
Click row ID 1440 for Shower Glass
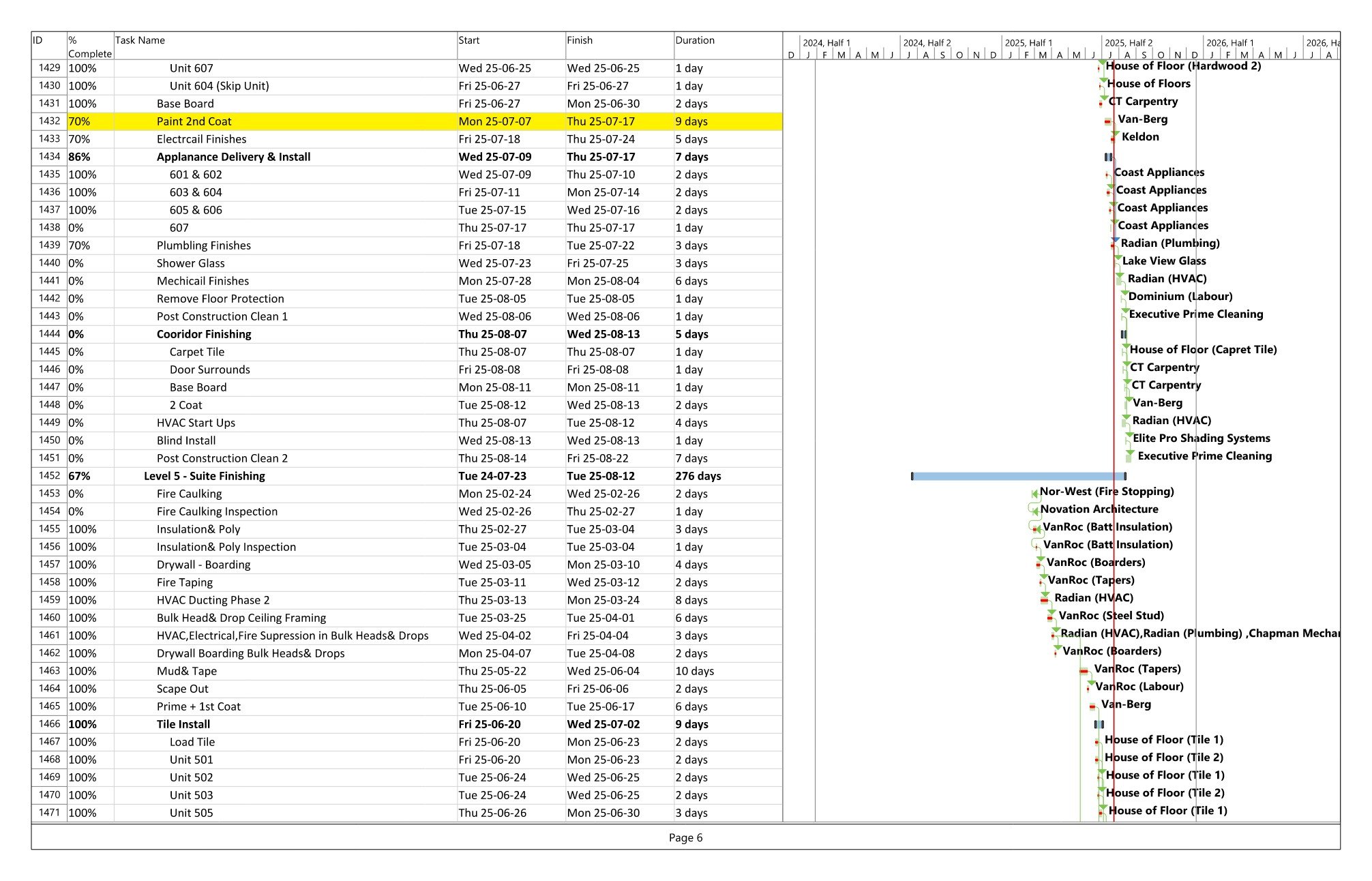coord(49,263)
